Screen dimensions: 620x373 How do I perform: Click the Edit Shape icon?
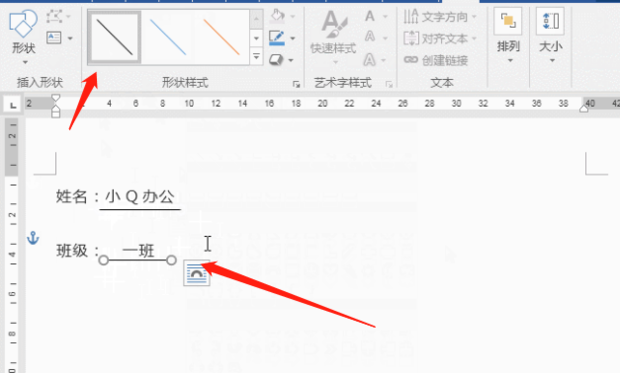(x=55, y=17)
